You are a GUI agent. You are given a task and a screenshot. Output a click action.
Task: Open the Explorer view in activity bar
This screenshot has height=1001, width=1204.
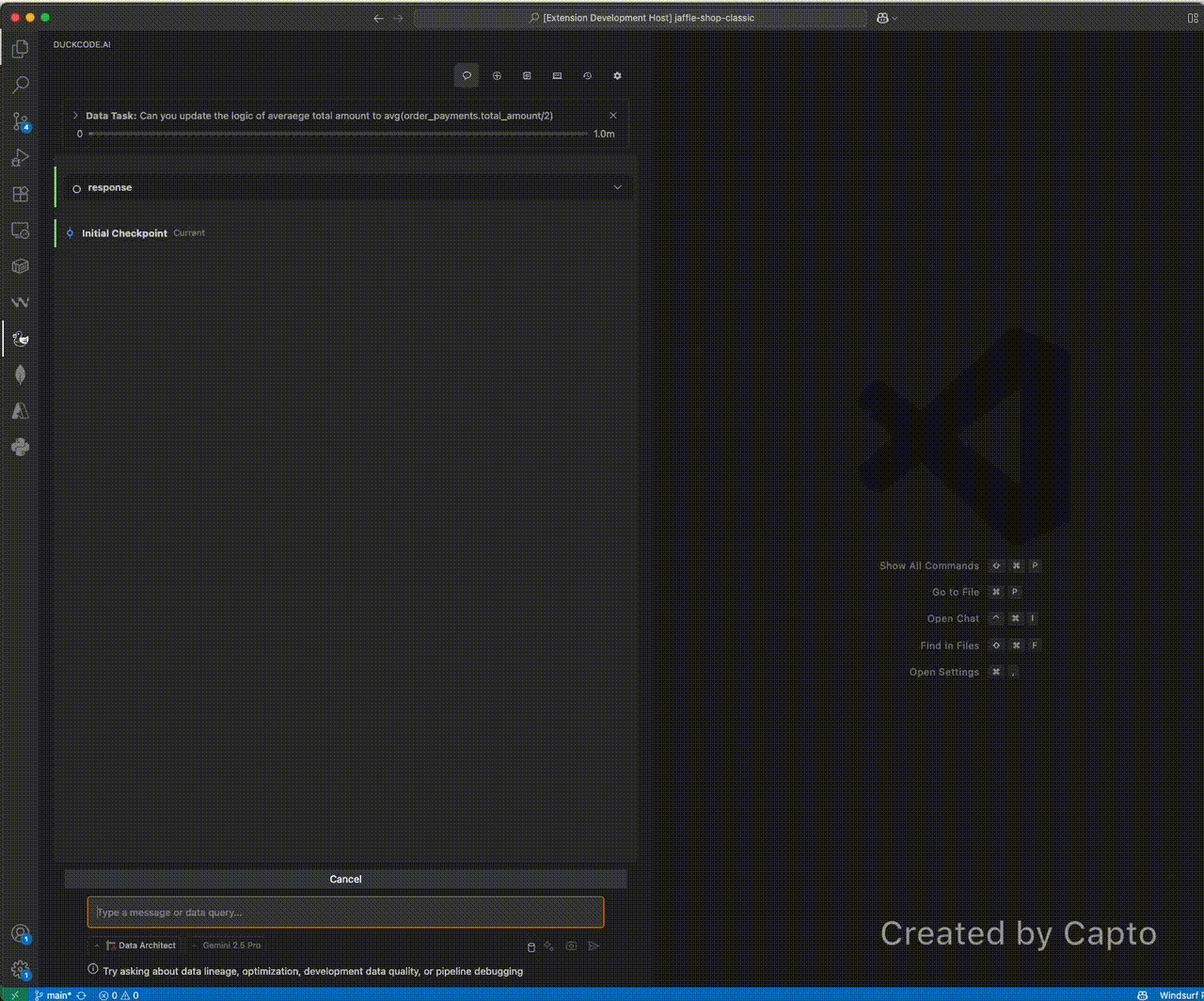[20, 49]
